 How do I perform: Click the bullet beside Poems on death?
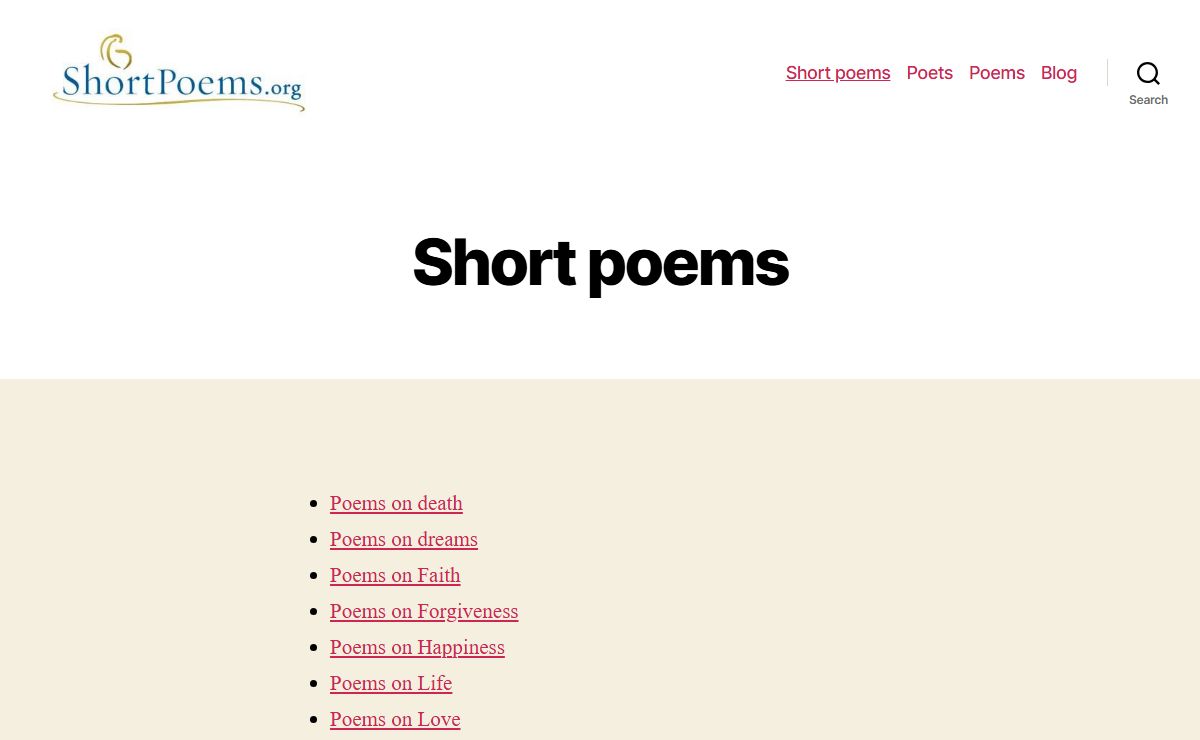[314, 504]
